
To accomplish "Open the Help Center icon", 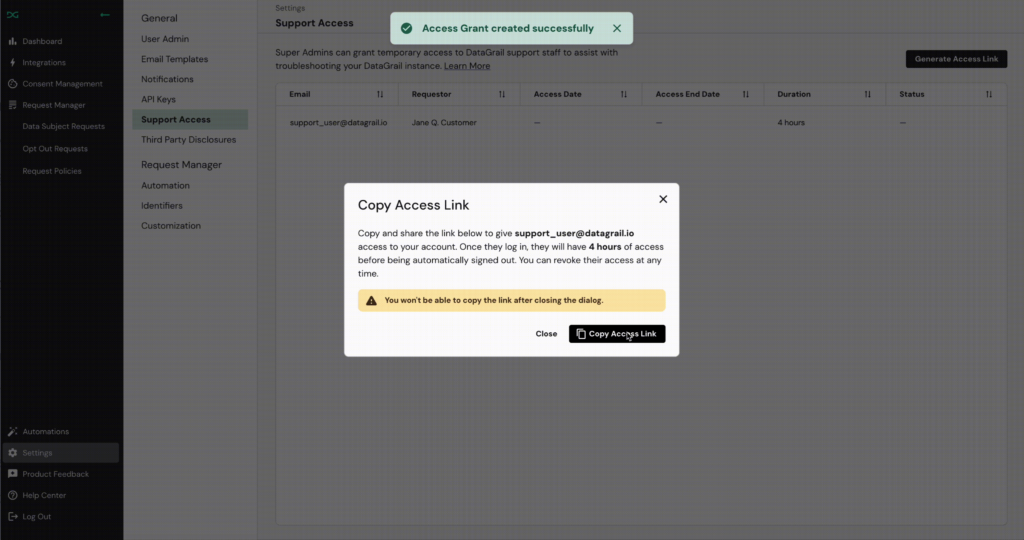I will tap(13, 495).
